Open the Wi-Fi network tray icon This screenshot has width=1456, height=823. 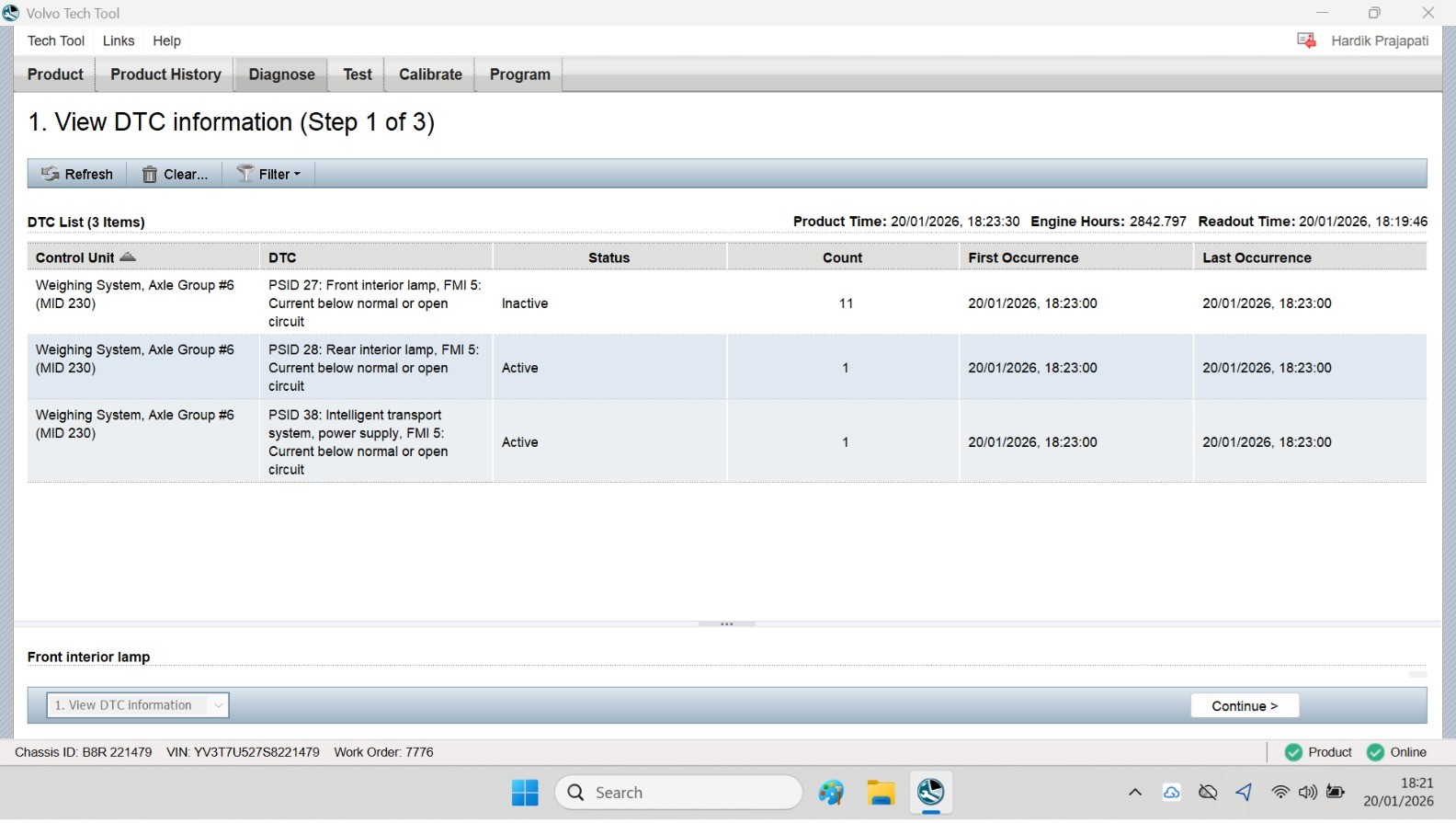(1280, 792)
